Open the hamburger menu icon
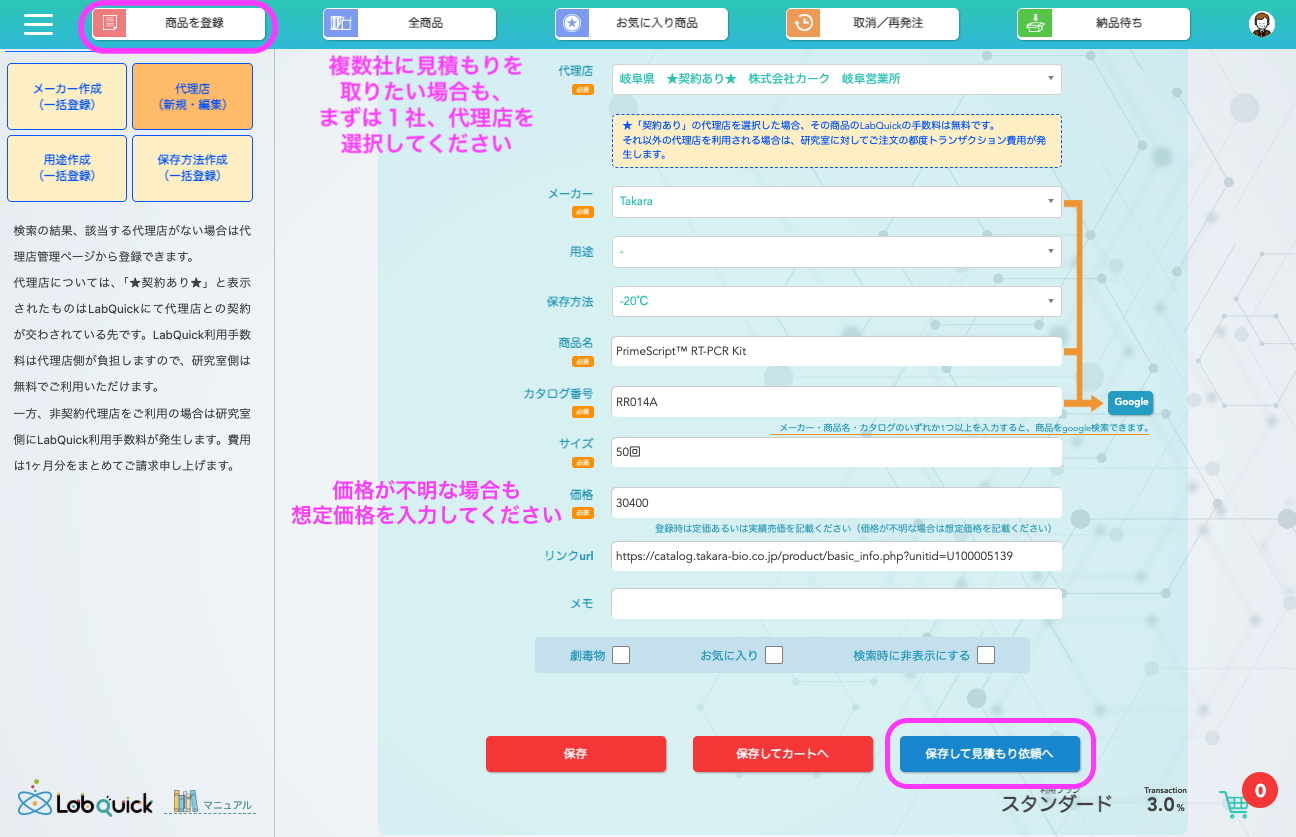 tap(38, 23)
